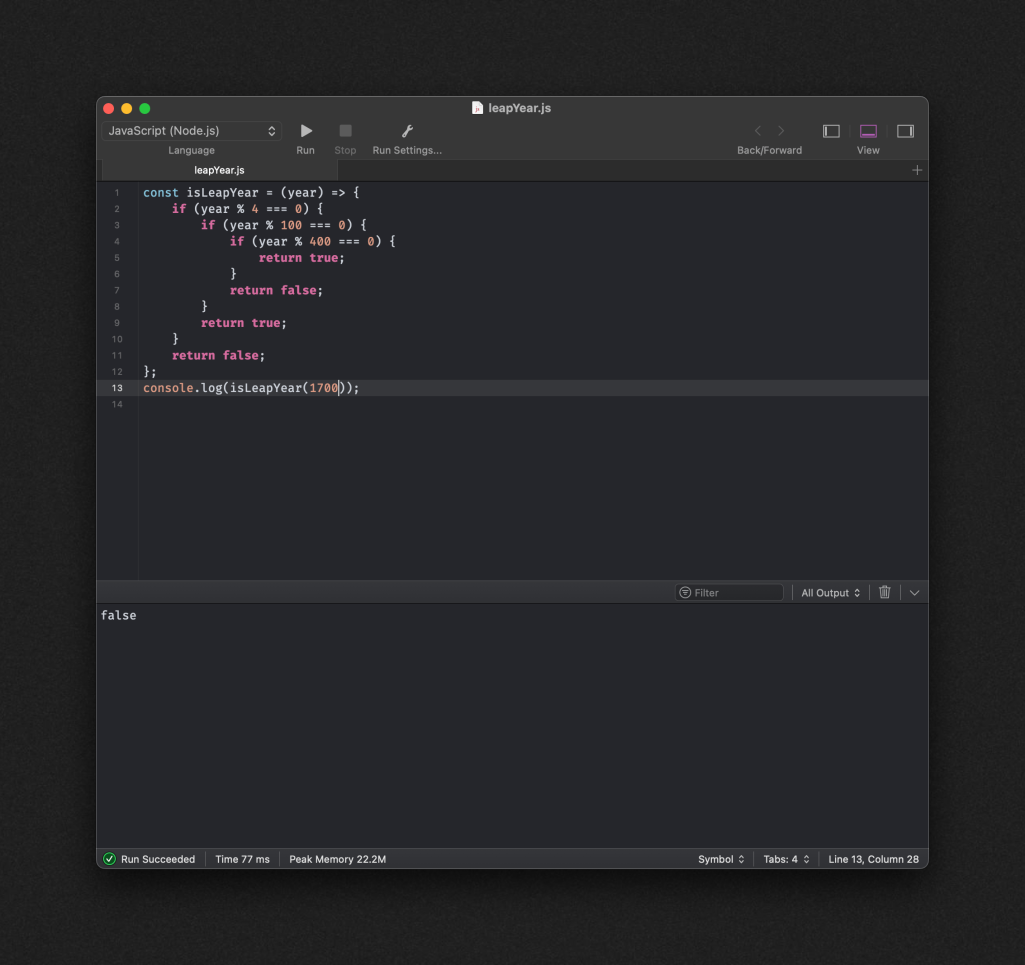Clear console output using the trash icon
Image resolution: width=1025 pixels, height=965 pixels.
[x=884, y=592]
